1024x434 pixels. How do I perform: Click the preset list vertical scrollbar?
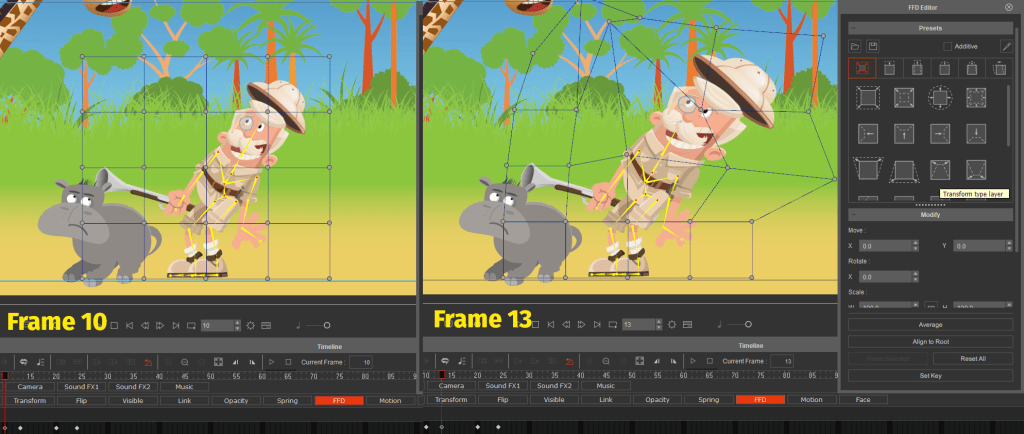point(1009,117)
